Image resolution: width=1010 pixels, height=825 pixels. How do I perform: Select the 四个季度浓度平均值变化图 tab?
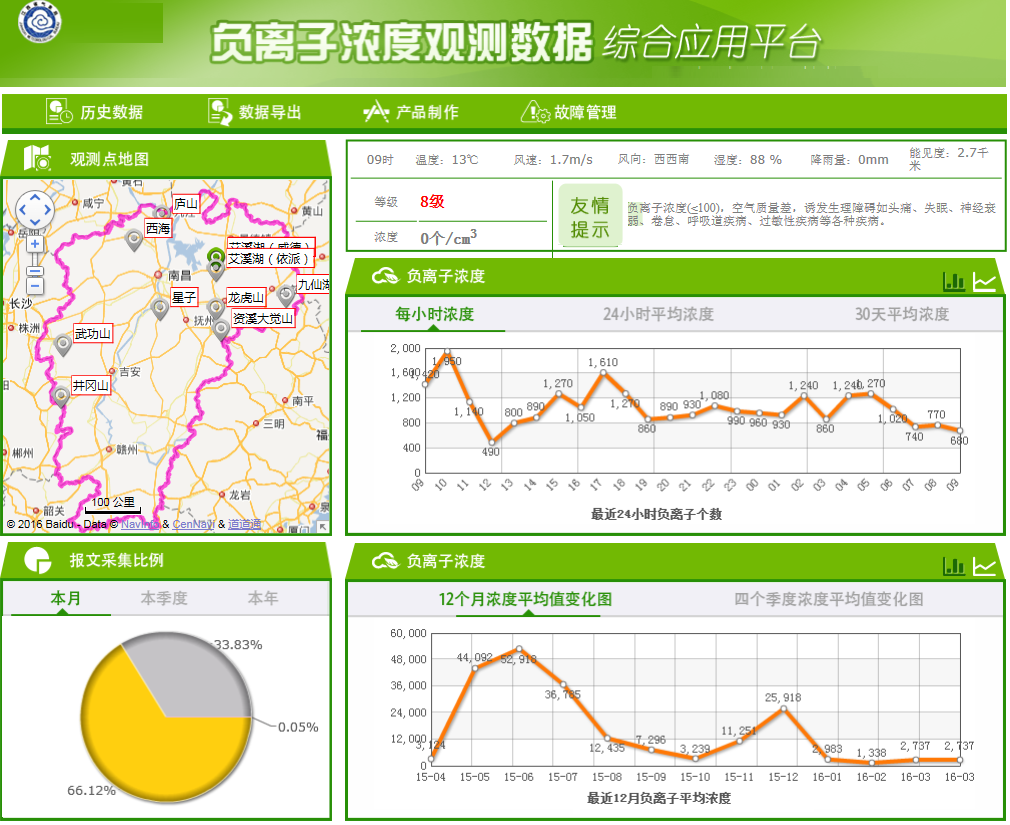[x=829, y=599]
